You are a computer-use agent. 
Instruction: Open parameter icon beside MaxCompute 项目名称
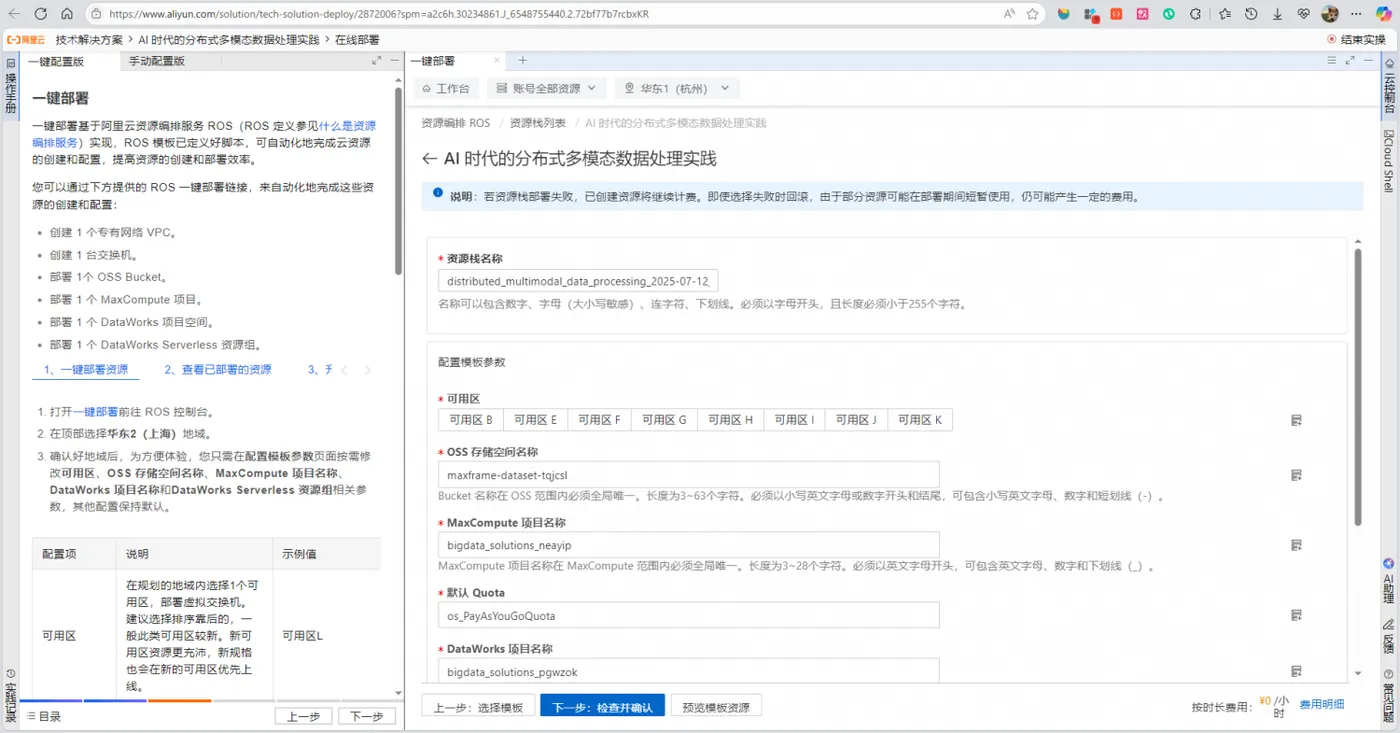1296,545
